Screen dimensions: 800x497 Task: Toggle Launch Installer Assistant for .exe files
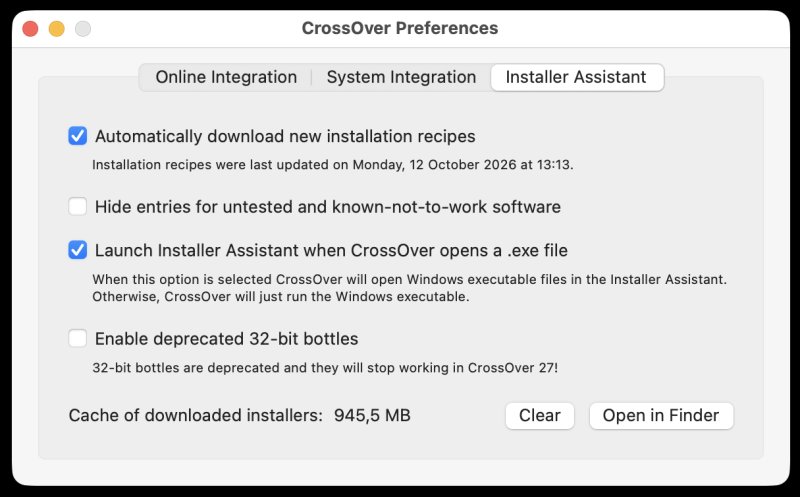pos(78,251)
